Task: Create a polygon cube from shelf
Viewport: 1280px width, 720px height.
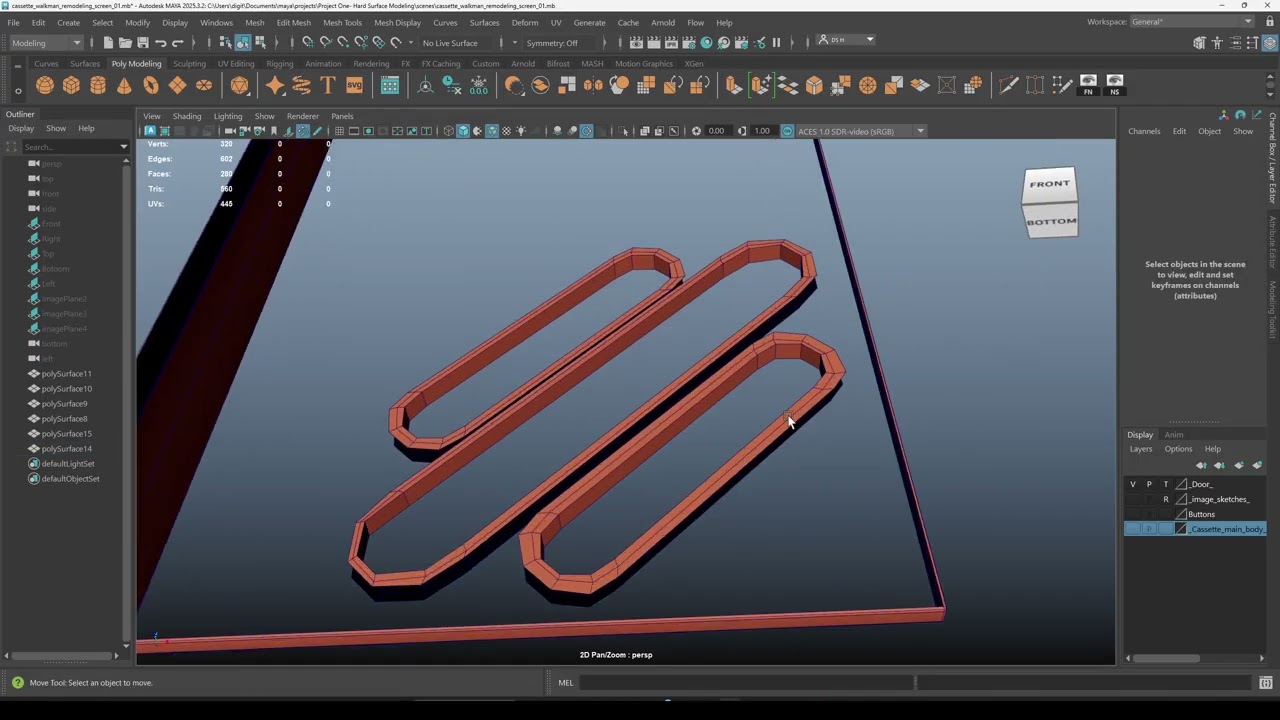Action: pos(71,86)
